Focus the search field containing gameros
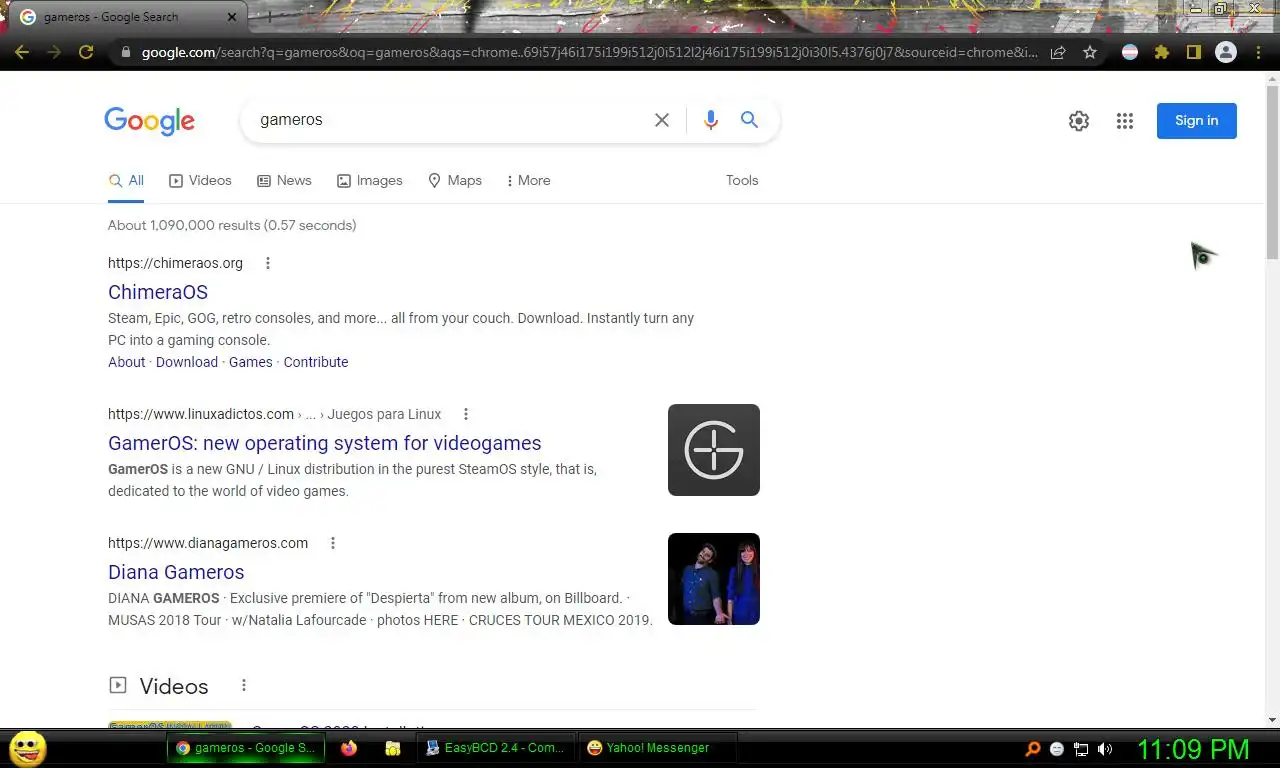The height and width of the screenshot is (768, 1280). [450, 120]
